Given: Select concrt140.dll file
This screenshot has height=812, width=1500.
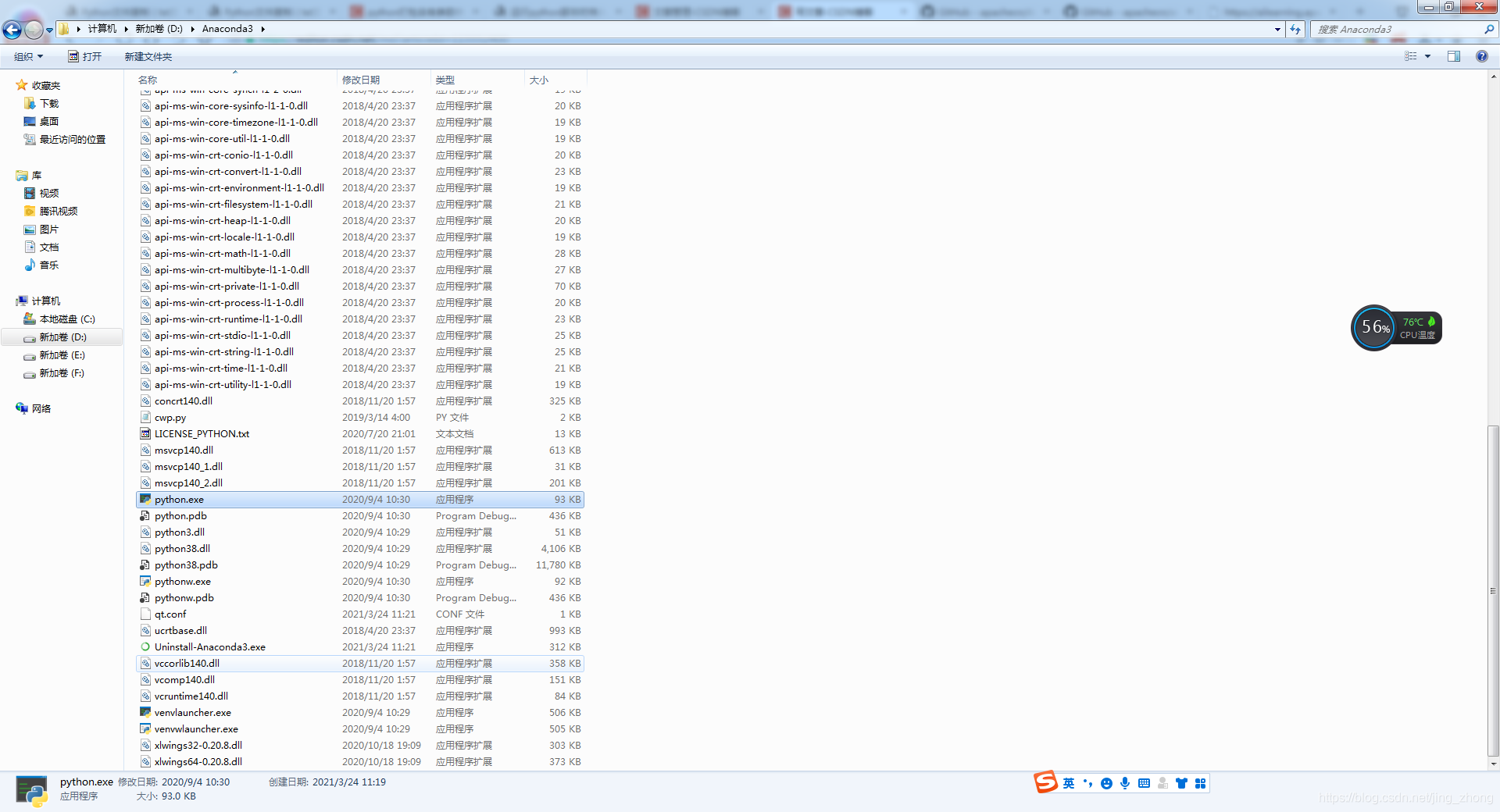Looking at the screenshot, I should coord(360,401).
